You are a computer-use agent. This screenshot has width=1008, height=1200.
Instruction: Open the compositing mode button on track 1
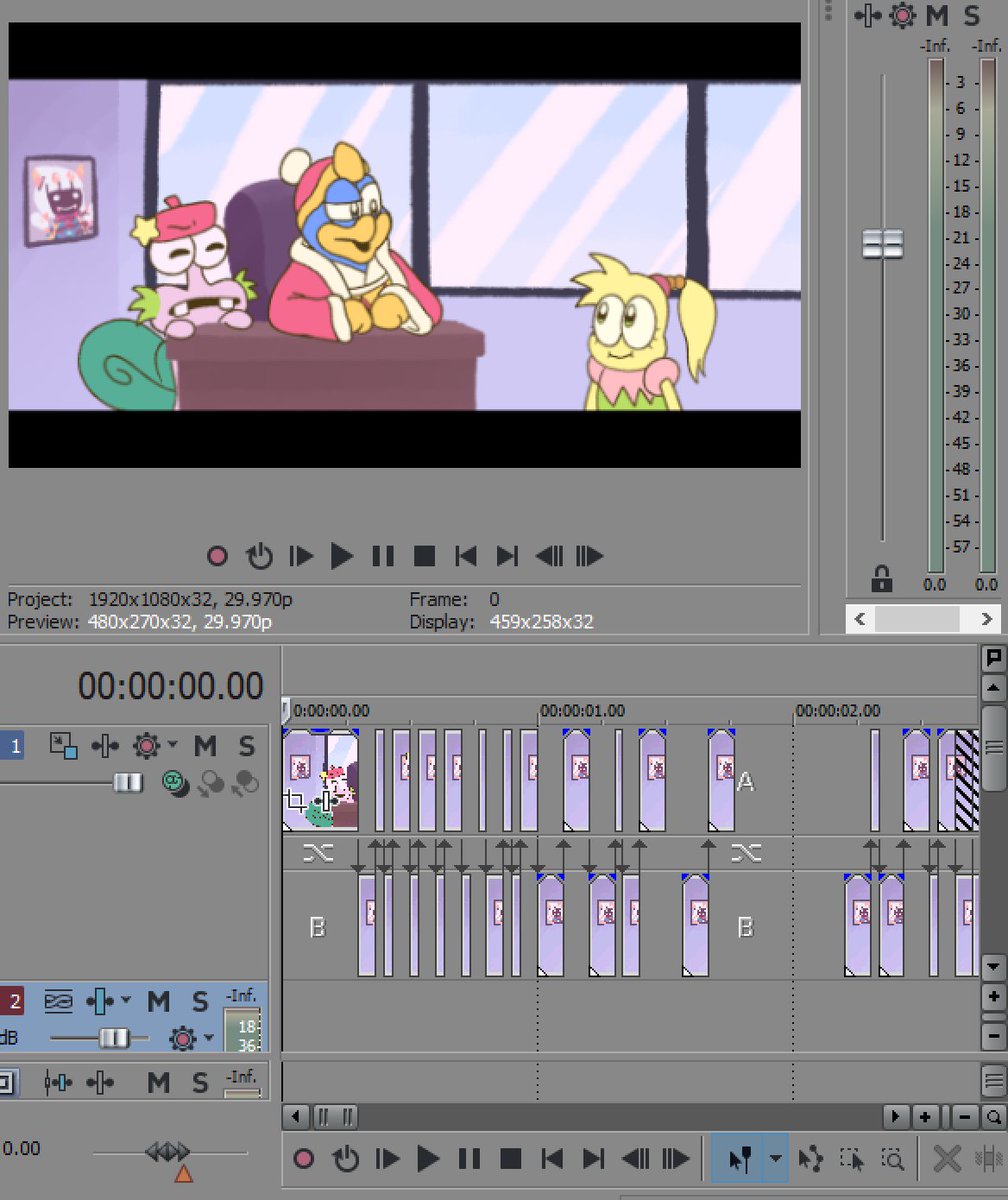pyautogui.click(x=174, y=782)
